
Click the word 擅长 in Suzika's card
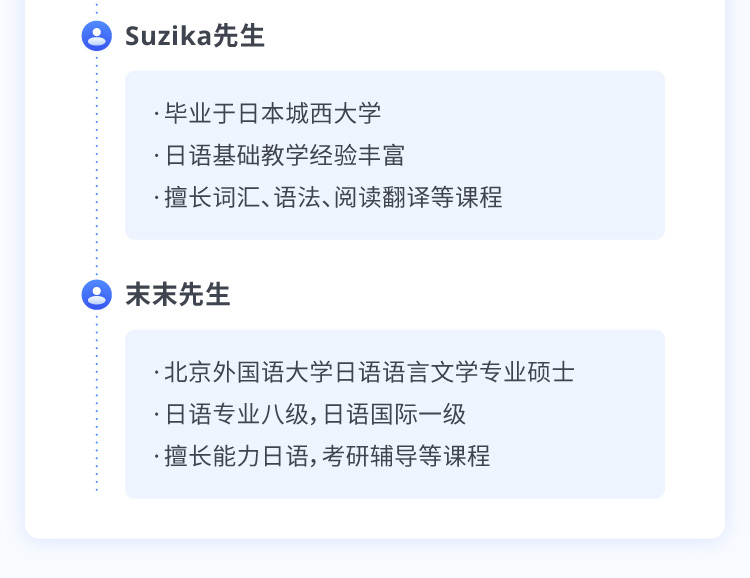(187, 197)
